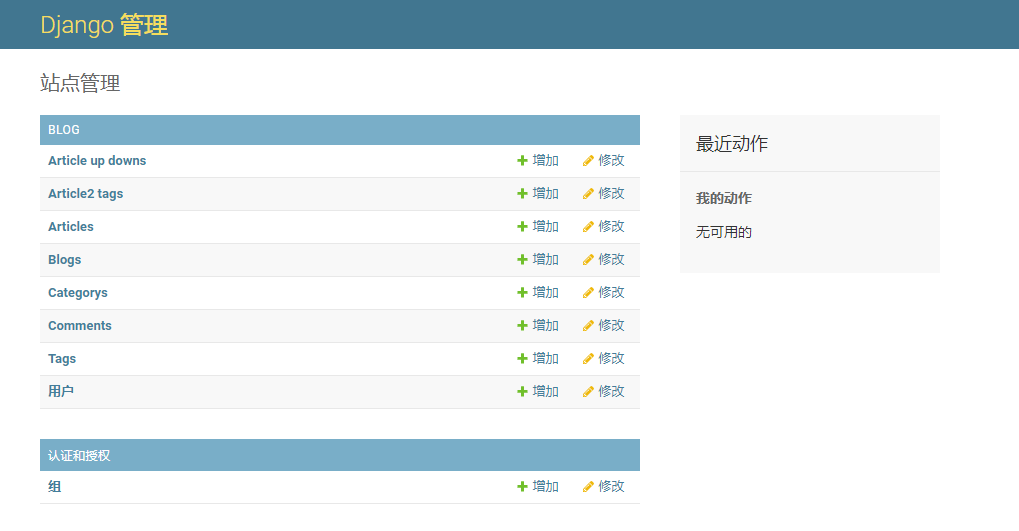Image resolution: width=1019 pixels, height=531 pixels.
Task: Click the green plus icon for Blogs
Action: tap(522, 259)
